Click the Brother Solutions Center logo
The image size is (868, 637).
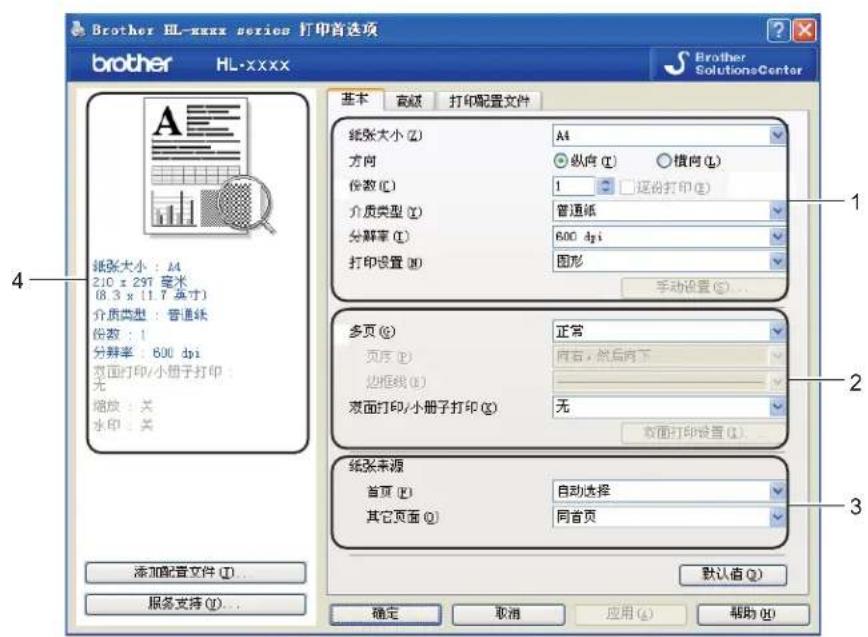733,64
